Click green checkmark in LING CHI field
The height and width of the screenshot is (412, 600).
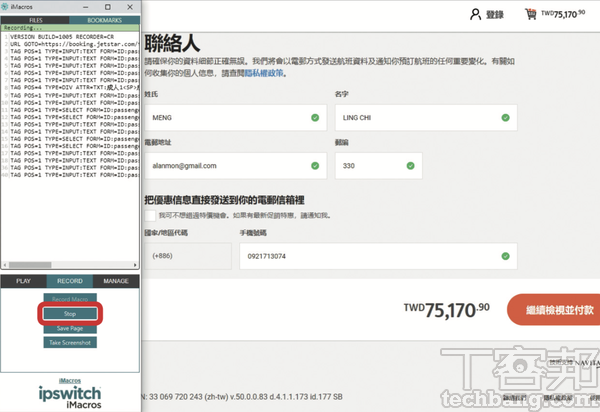(505, 118)
